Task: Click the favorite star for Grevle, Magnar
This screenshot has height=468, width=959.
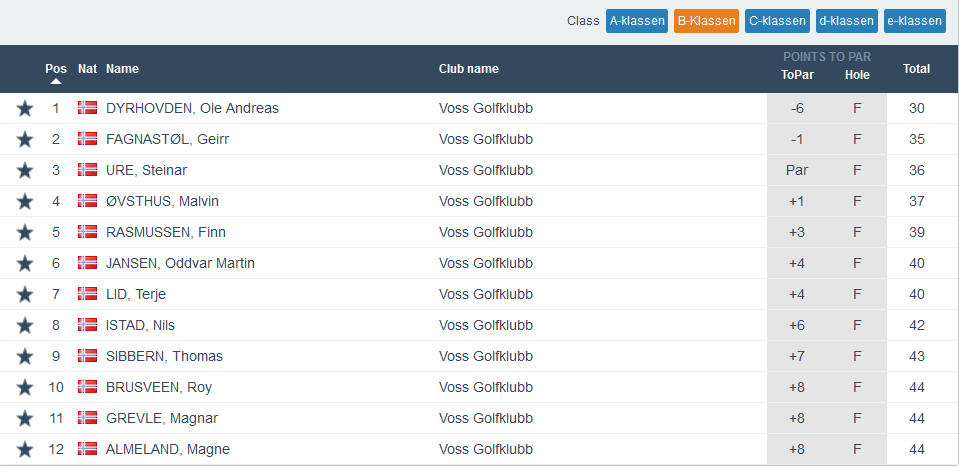Action: pos(25,419)
